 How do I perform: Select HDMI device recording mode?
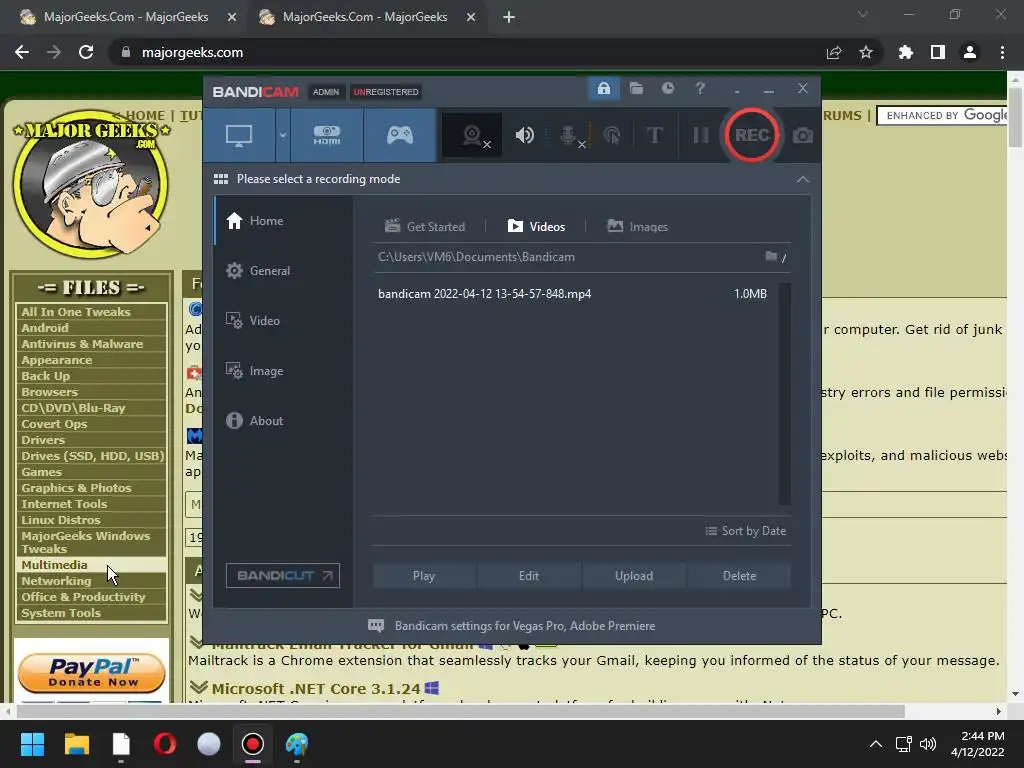(327, 135)
